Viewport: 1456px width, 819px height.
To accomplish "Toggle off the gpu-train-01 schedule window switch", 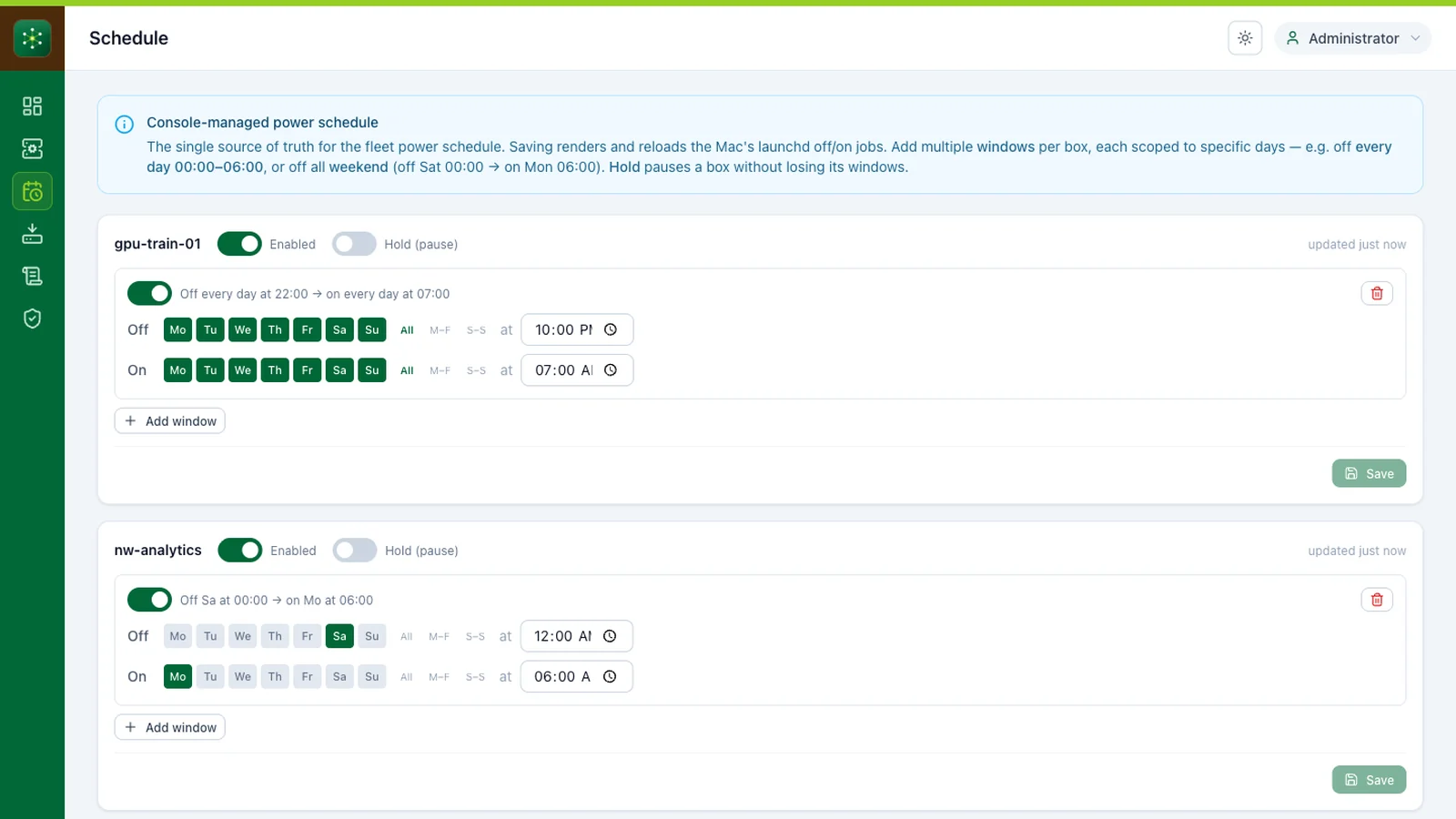I will tap(149, 293).
